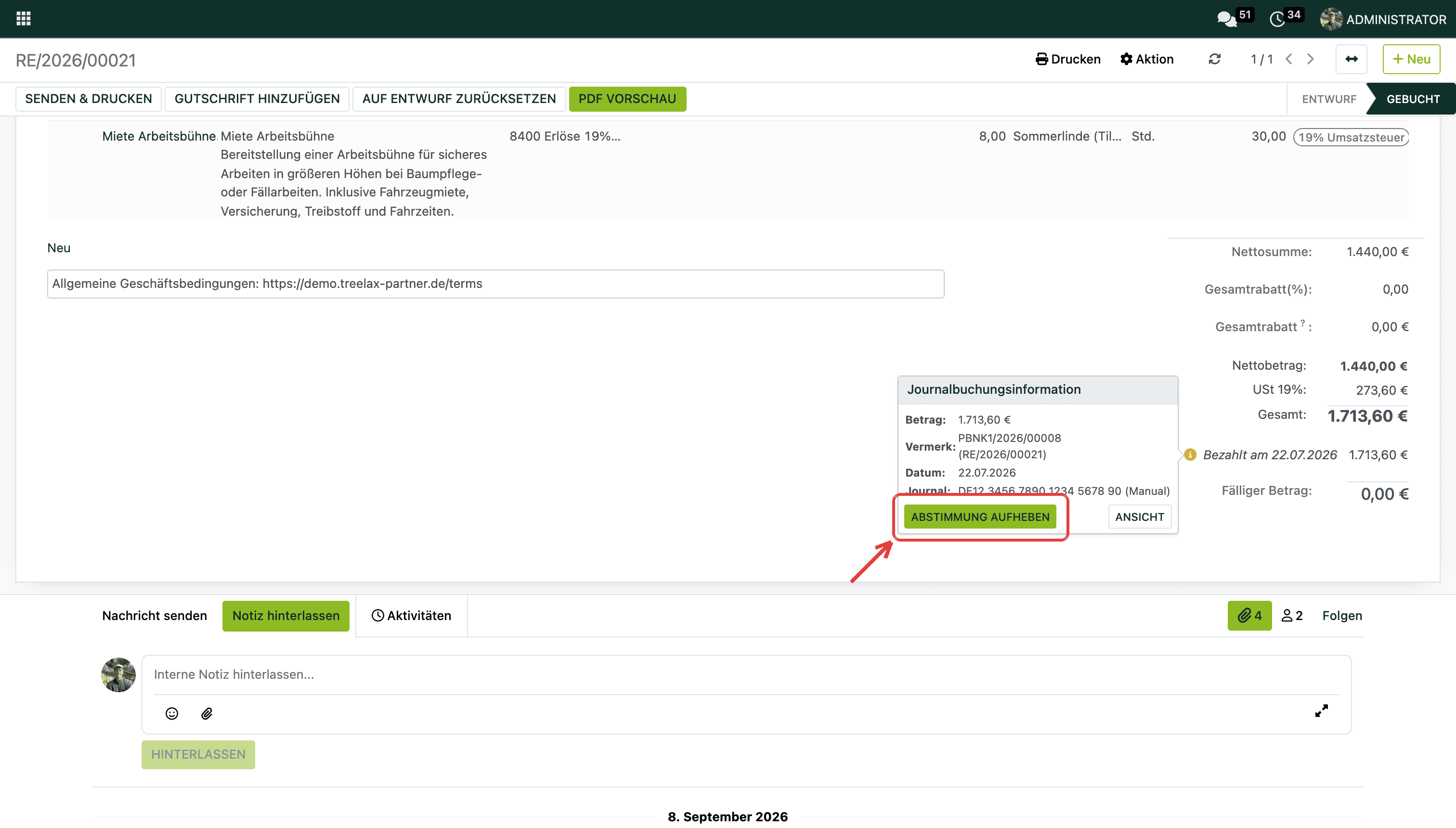The width and height of the screenshot is (1456, 828).
Task: Click the Bezahlt am 22.07.2026 text
Action: point(1270,455)
